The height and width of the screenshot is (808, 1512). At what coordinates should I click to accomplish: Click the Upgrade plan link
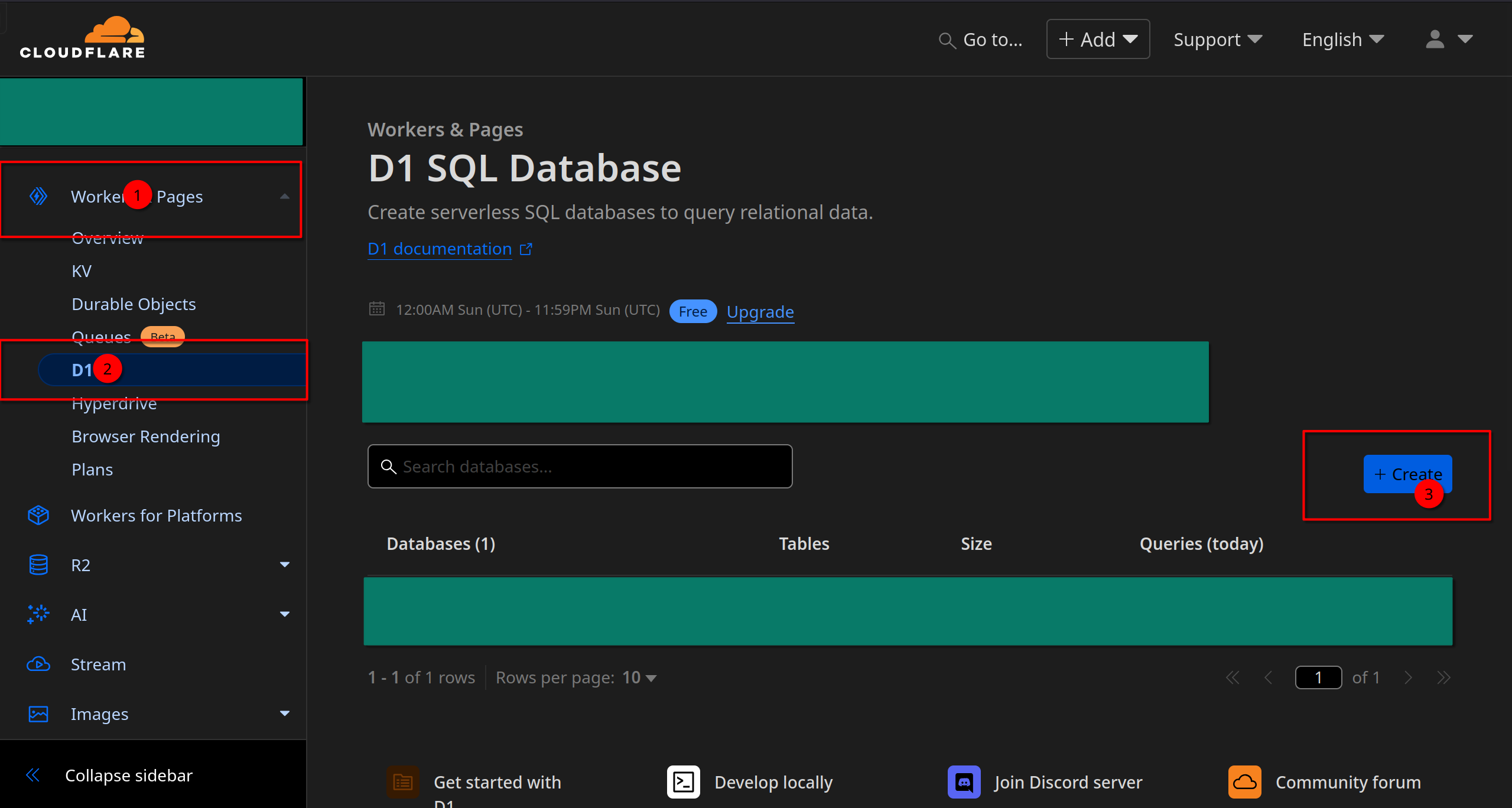(761, 312)
